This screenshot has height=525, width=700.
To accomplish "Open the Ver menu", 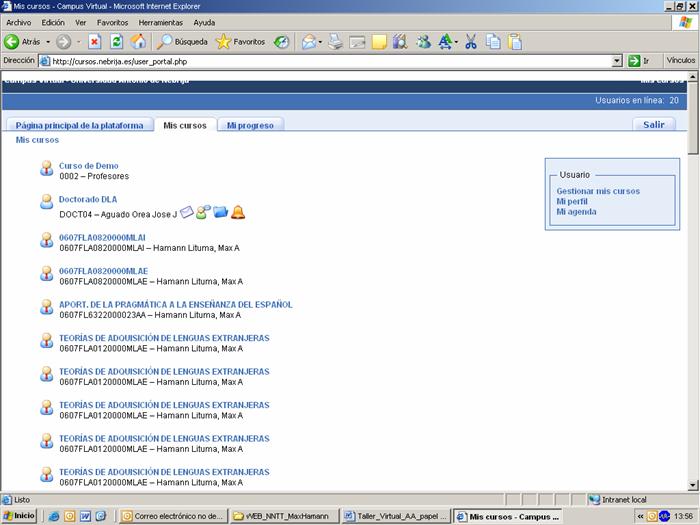I will [81, 22].
